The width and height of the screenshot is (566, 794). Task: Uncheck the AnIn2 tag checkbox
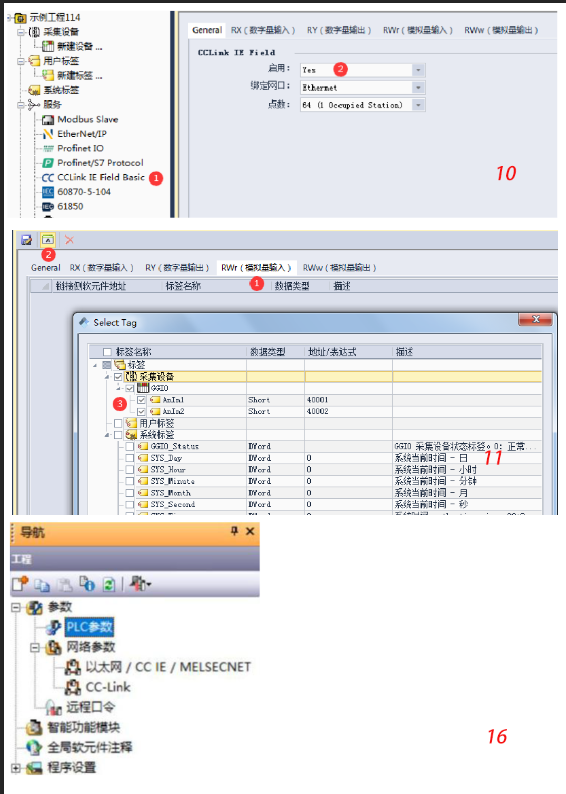[141, 411]
